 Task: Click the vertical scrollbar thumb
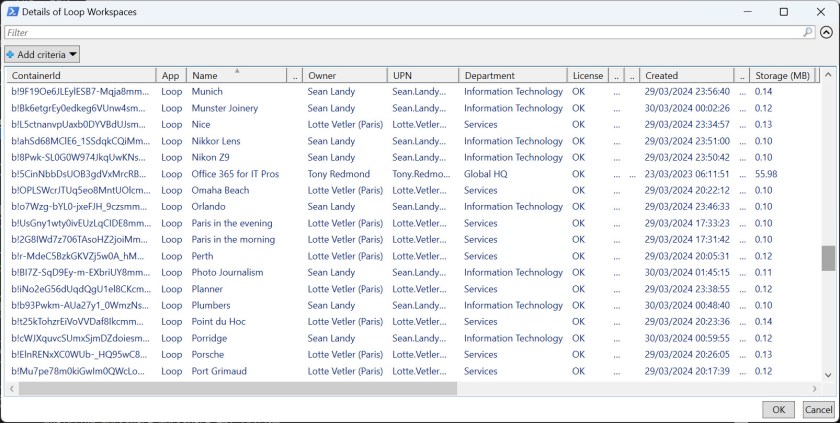(x=828, y=258)
